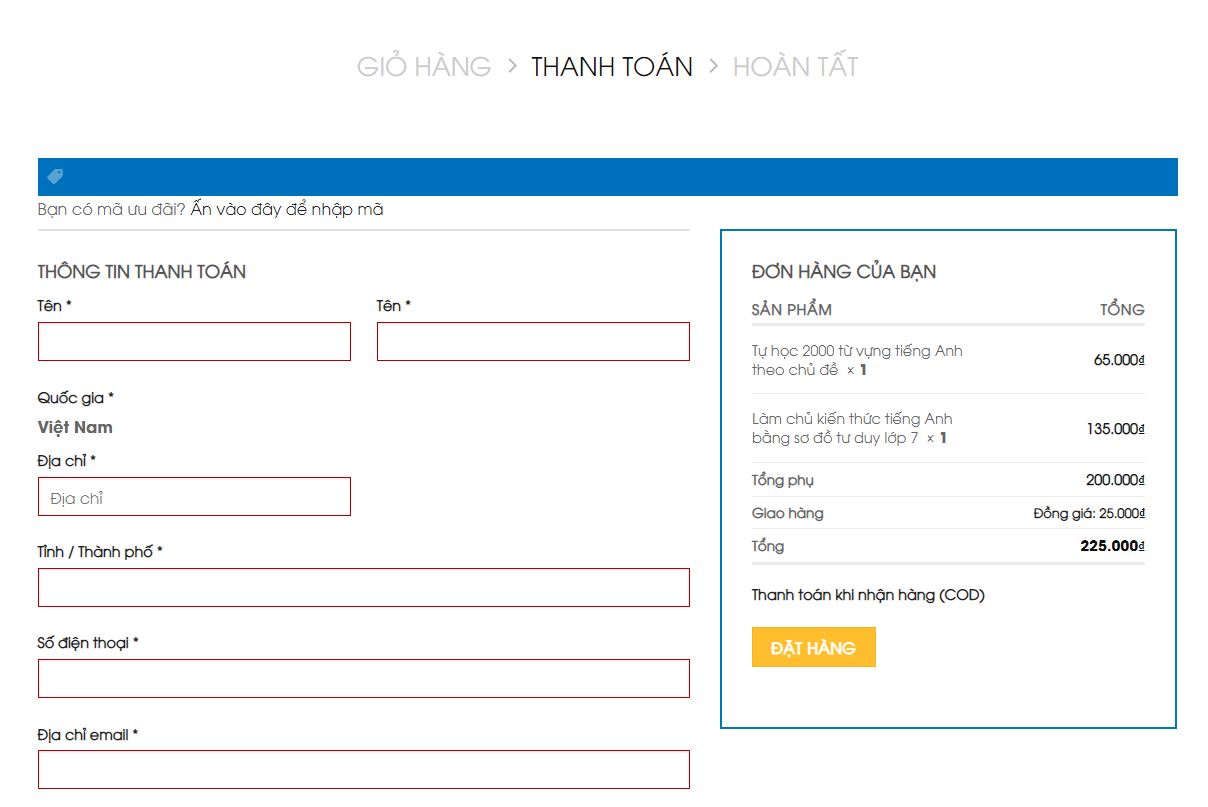Click the Giao hàng row label
The width and height of the screenshot is (1208, 807).
point(787,513)
